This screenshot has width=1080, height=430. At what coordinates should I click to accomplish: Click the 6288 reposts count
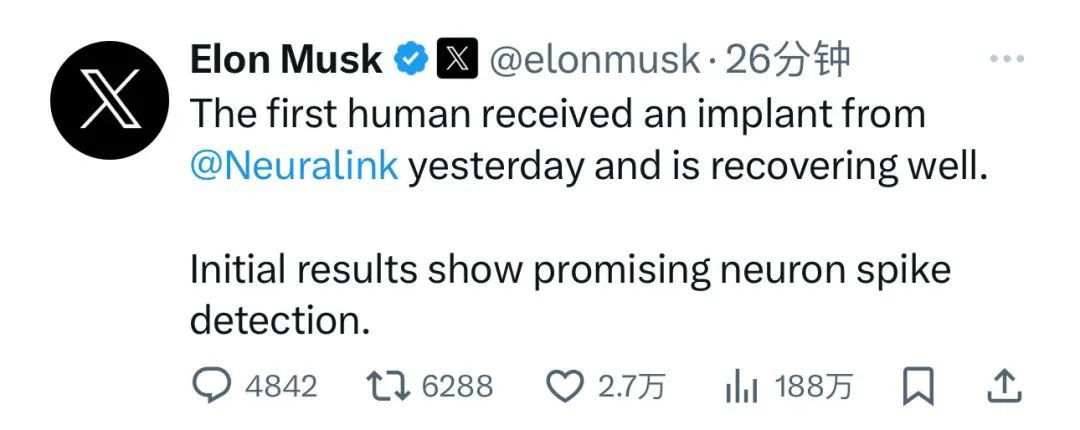click(457, 387)
